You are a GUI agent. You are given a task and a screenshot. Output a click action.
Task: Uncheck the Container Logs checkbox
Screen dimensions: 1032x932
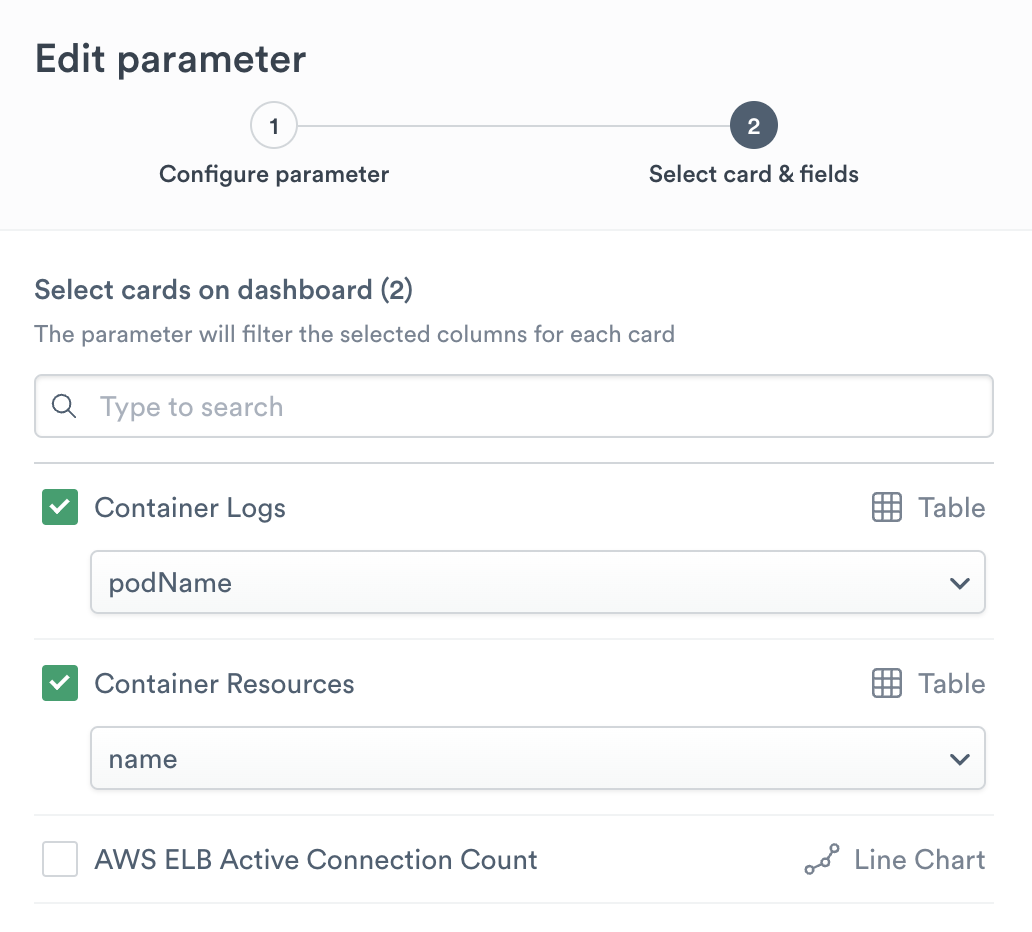pos(60,508)
